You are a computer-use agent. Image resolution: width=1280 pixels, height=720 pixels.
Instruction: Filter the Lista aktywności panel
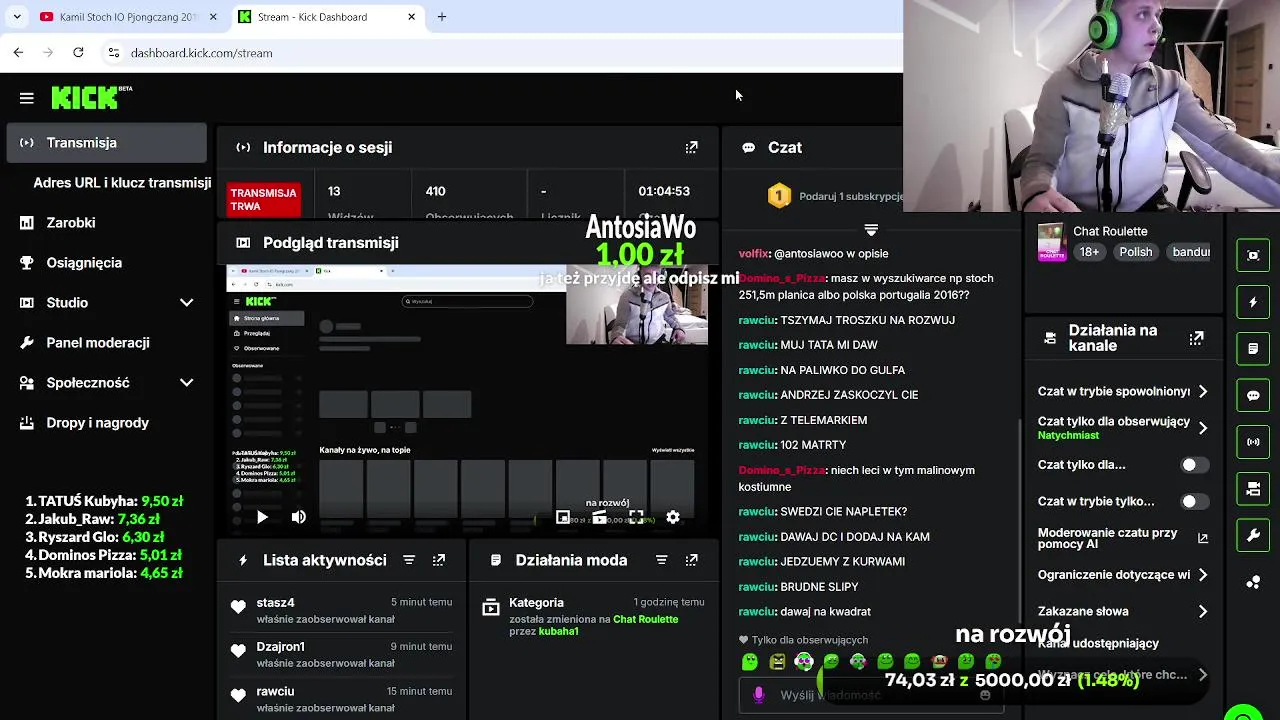[x=409, y=560]
